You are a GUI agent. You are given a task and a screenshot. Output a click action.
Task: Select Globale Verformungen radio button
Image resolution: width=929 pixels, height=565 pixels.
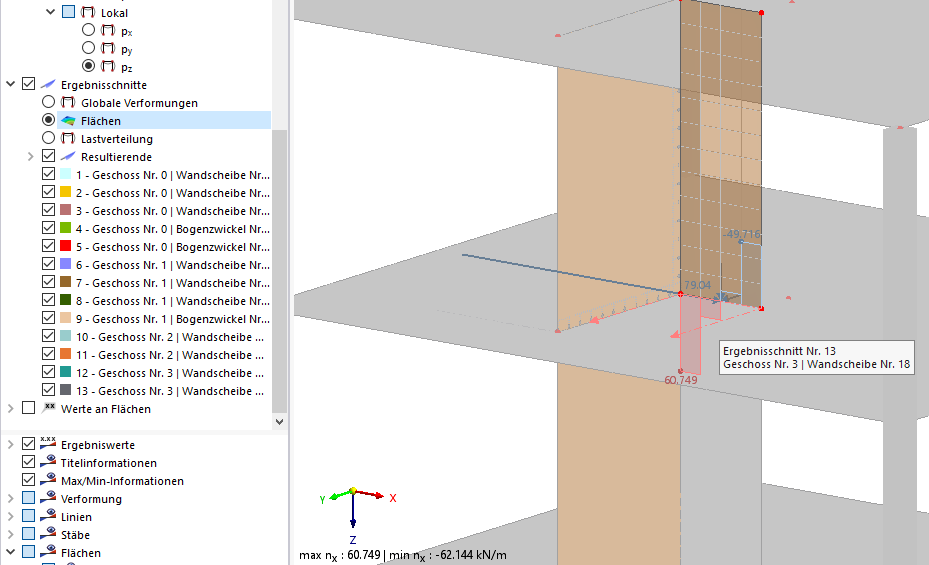49,102
